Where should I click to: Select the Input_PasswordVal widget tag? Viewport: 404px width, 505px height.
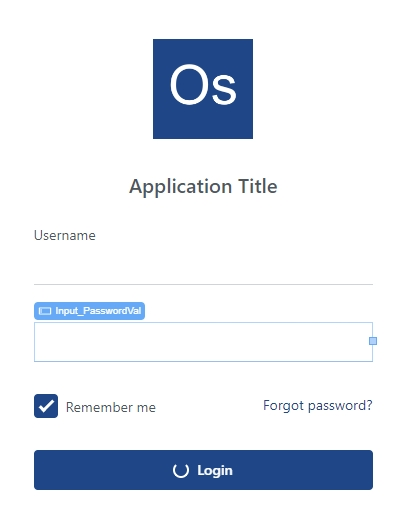[x=89, y=311]
